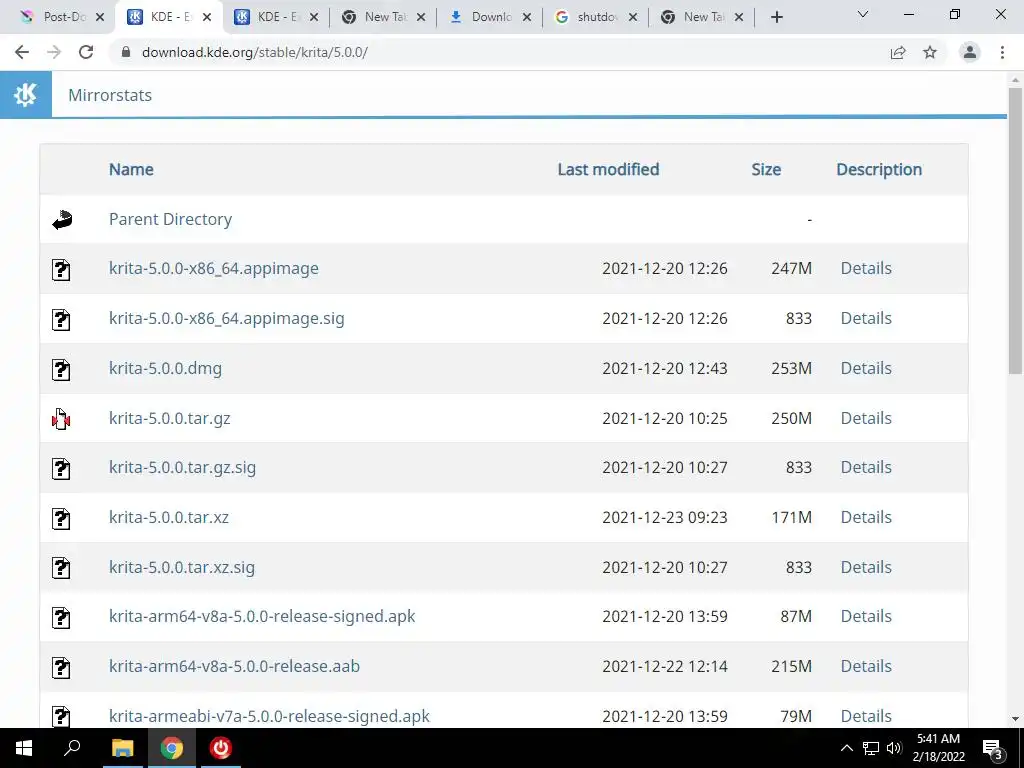Image resolution: width=1024 pixels, height=768 pixels.
Task: Sort the listing by Description column
Action: (x=879, y=170)
